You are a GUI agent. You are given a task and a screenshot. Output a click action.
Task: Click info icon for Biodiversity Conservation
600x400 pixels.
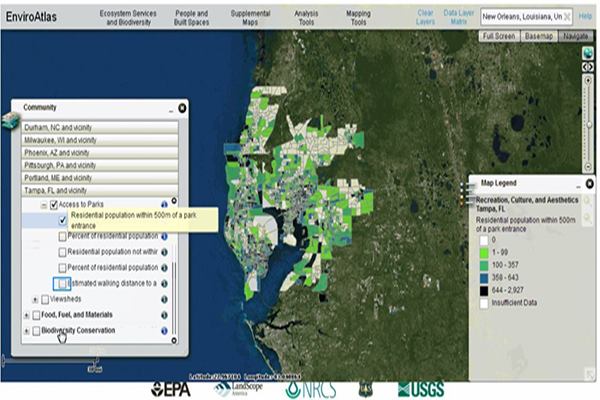pyautogui.click(x=163, y=329)
